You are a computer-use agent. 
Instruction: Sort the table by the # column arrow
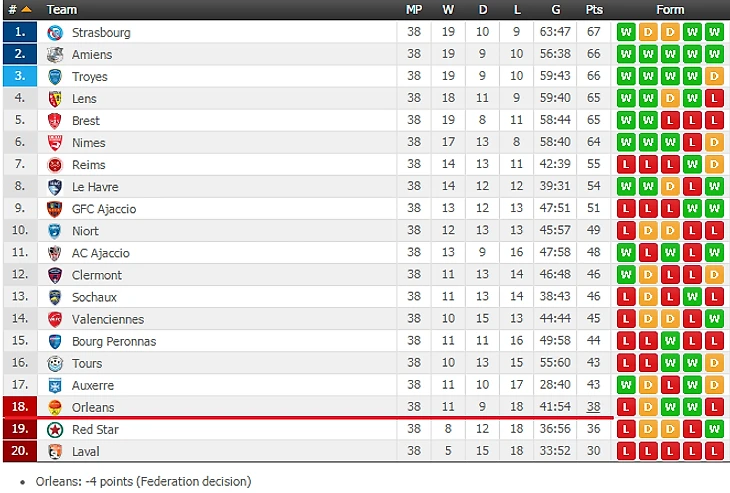26,9
